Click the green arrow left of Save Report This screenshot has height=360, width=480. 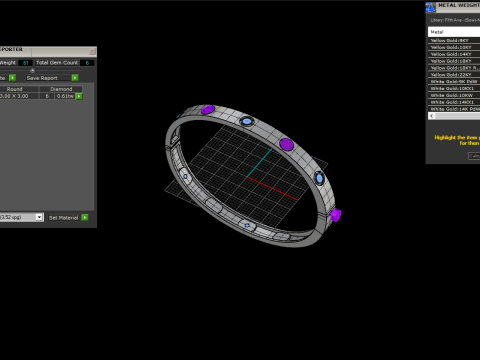(12, 78)
